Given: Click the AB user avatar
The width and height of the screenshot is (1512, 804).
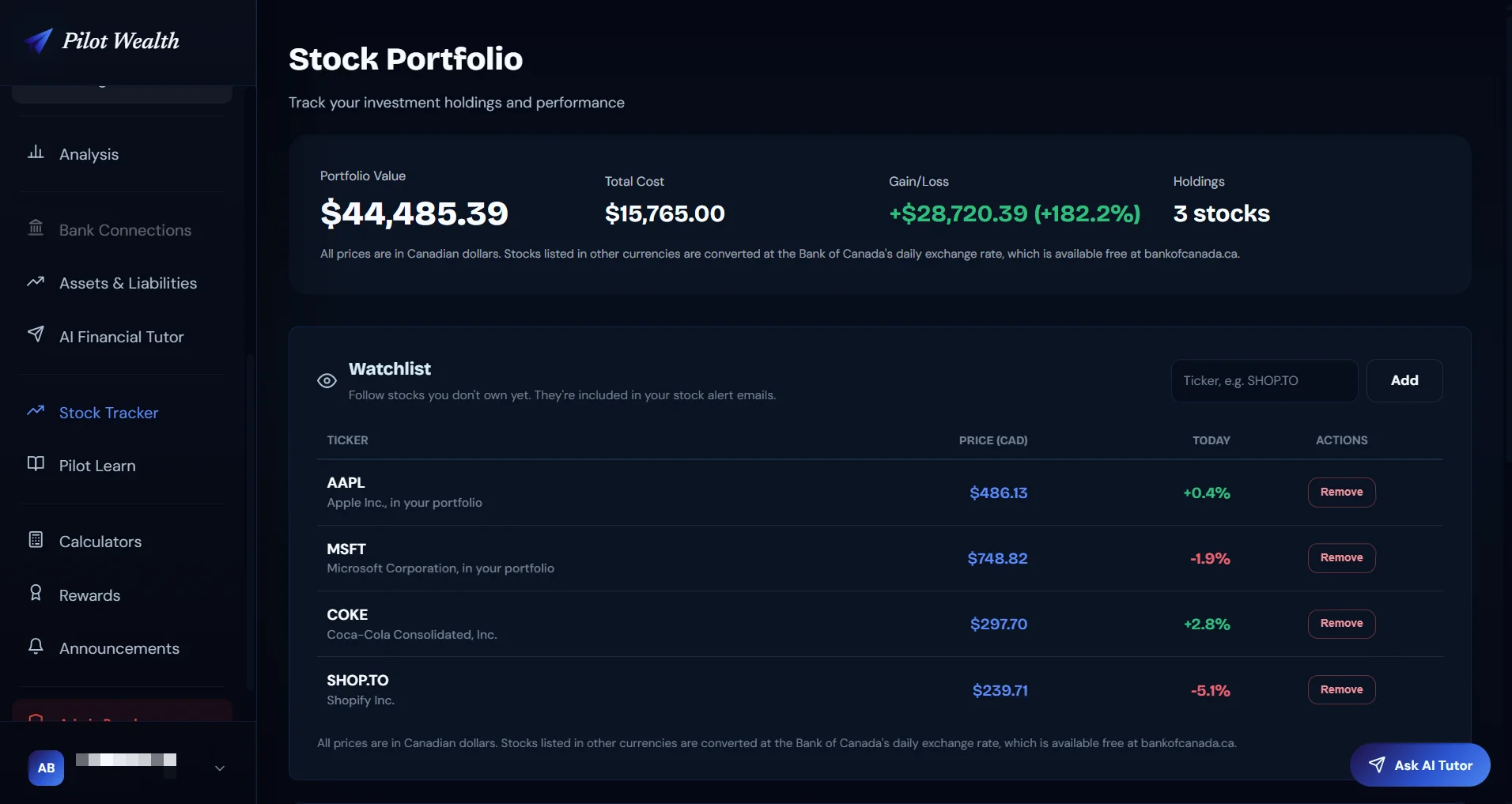Looking at the screenshot, I should (x=47, y=768).
